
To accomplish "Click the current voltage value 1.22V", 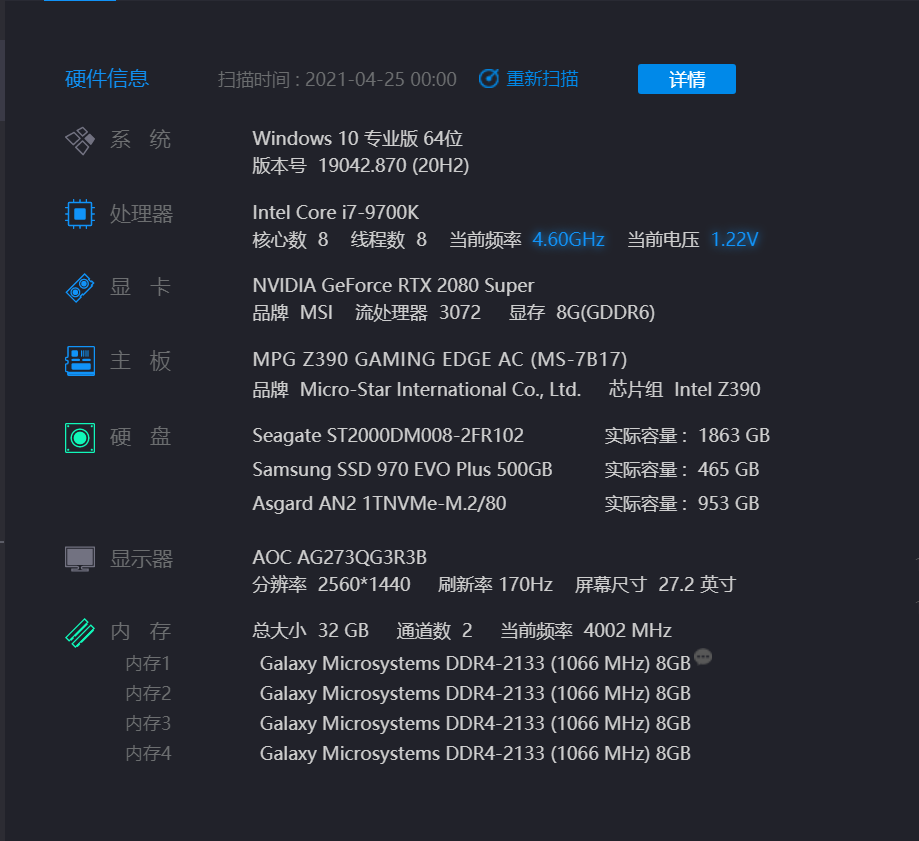I will [734, 240].
